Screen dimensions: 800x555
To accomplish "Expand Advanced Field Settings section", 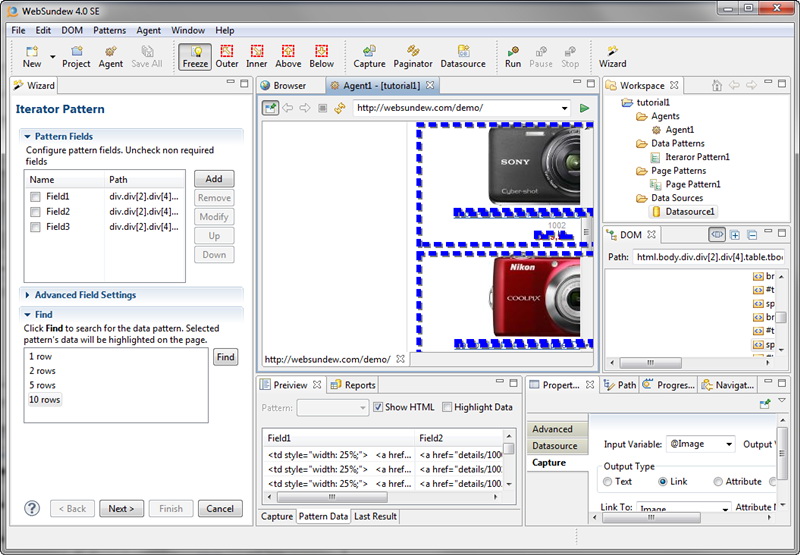I will tap(26, 295).
